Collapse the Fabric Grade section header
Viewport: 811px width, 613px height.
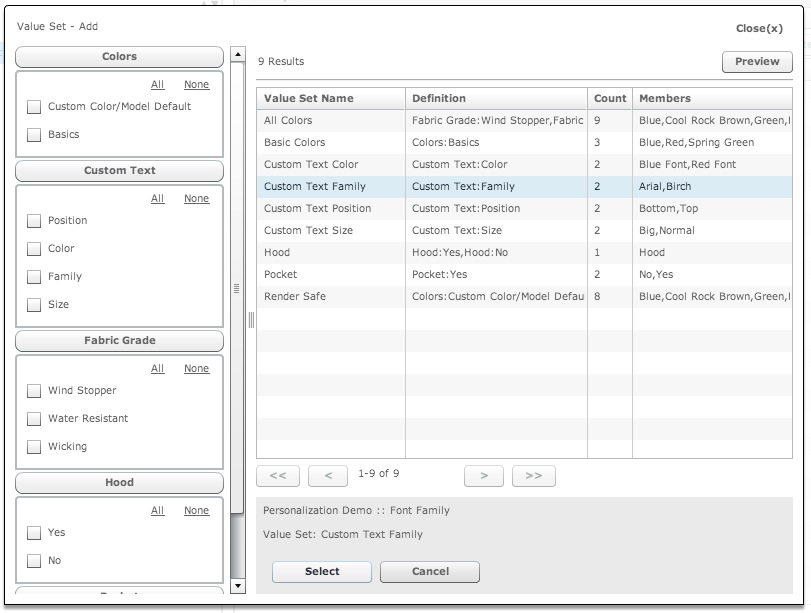tap(119, 340)
